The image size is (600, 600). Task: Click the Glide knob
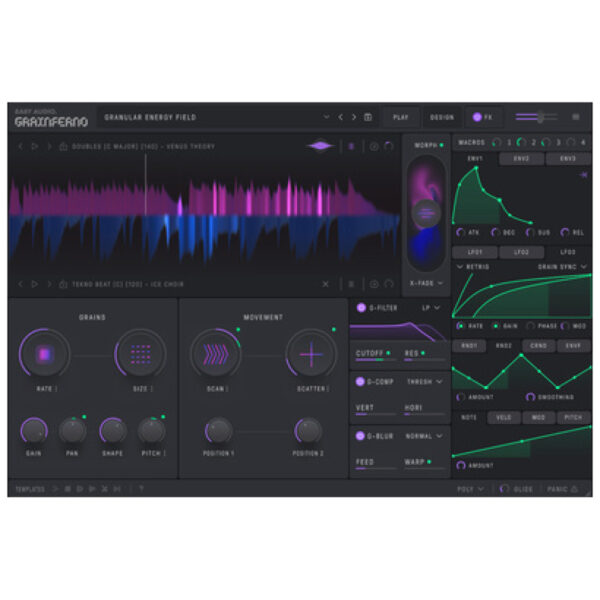click(x=504, y=489)
